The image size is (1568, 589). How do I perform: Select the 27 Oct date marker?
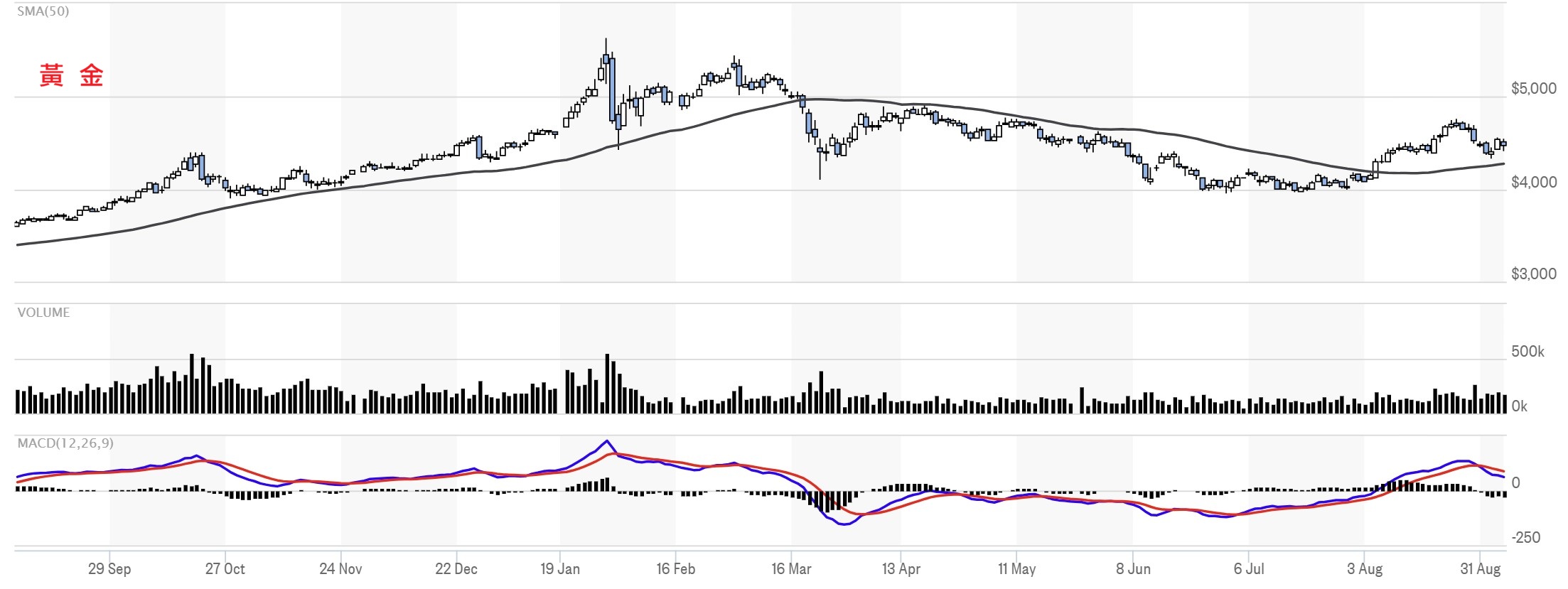(225, 569)
